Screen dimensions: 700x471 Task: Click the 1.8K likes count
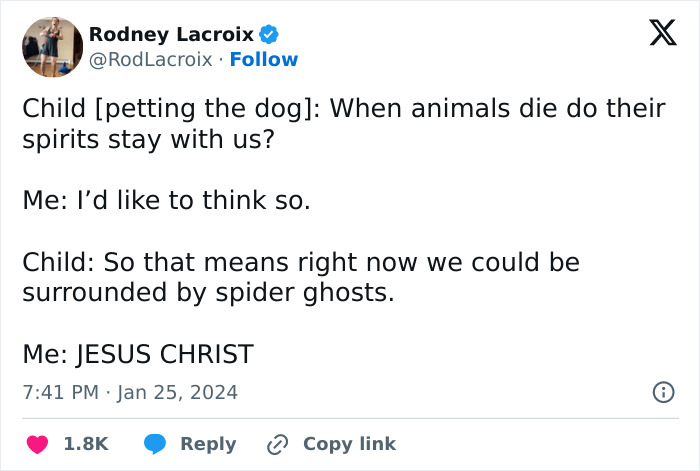86,444
